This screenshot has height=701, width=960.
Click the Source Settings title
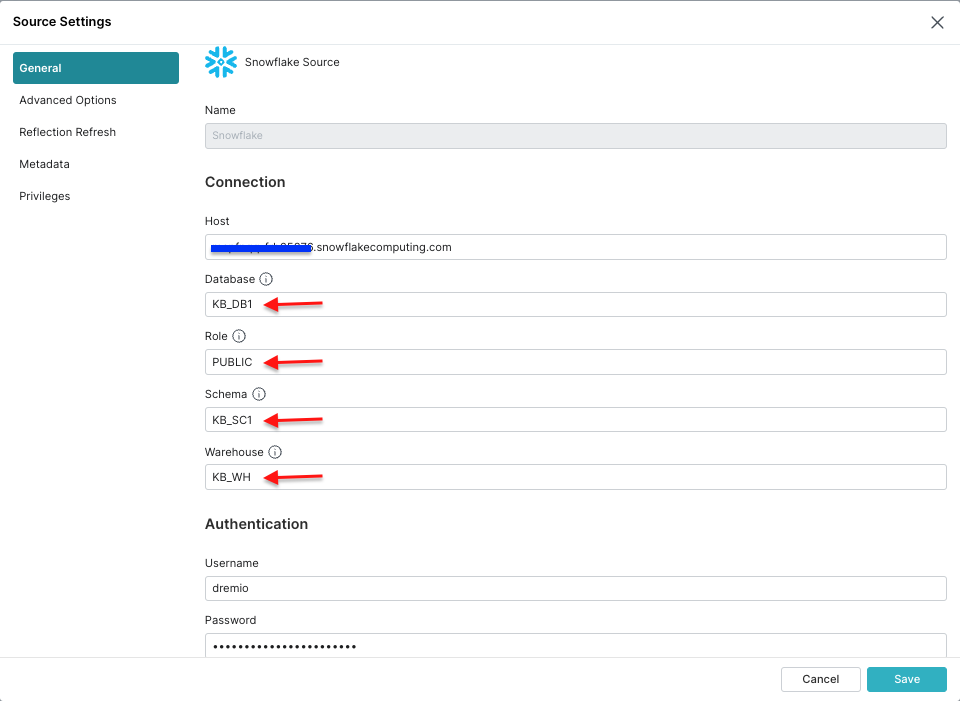(62, 21)
